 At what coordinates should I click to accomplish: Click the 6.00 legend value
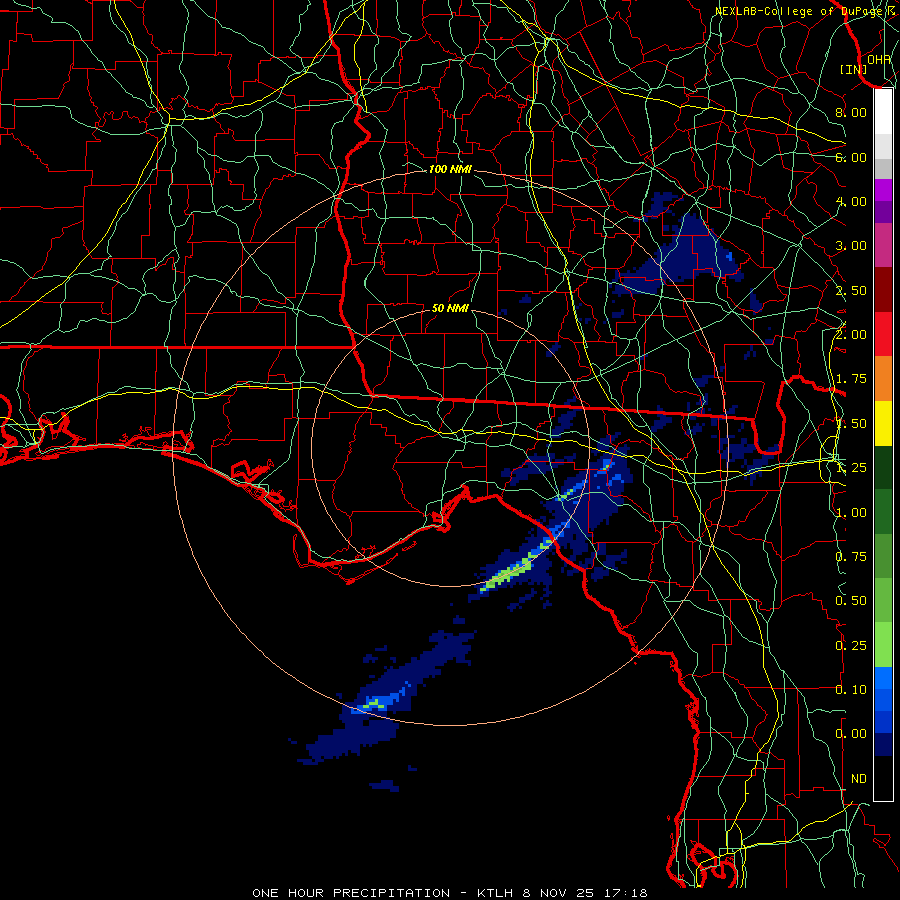[851, 157]
